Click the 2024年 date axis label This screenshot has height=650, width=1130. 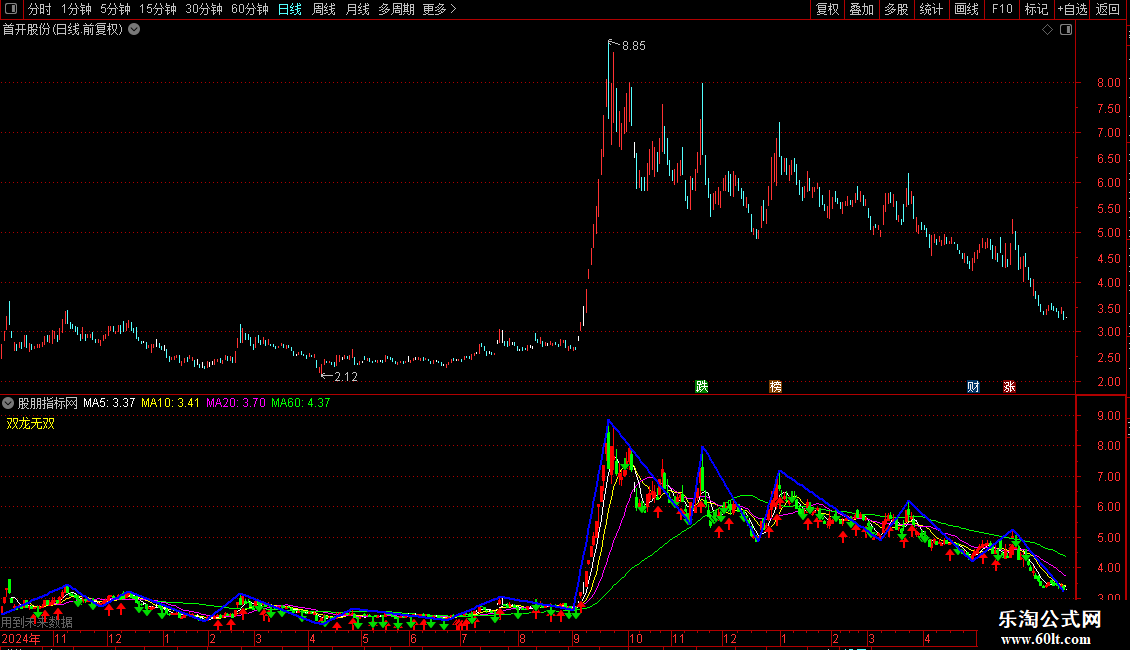(x=21, y=638)
